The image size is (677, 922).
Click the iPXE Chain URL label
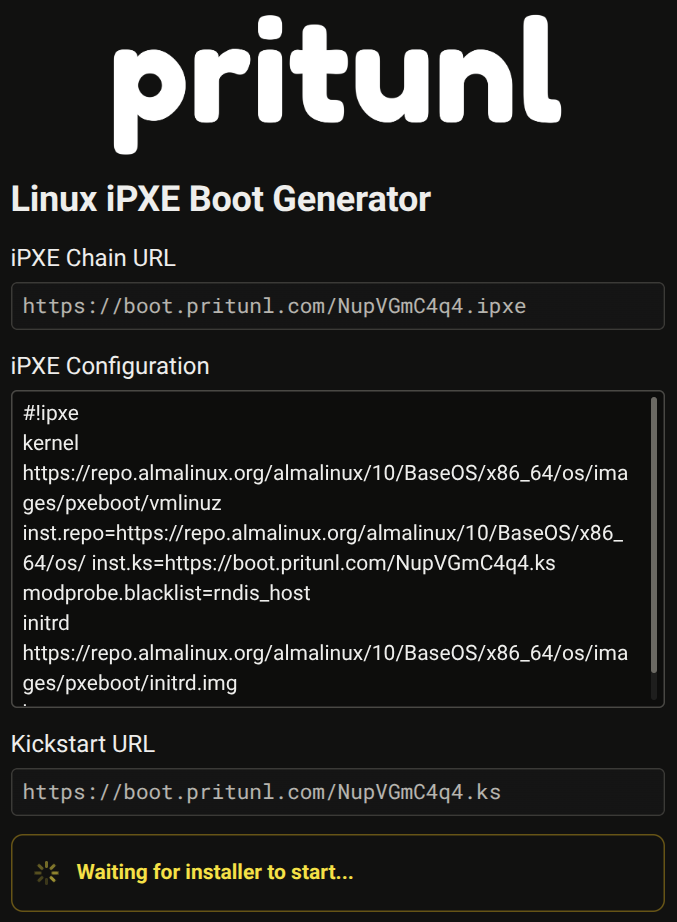(x=93, y=258)
